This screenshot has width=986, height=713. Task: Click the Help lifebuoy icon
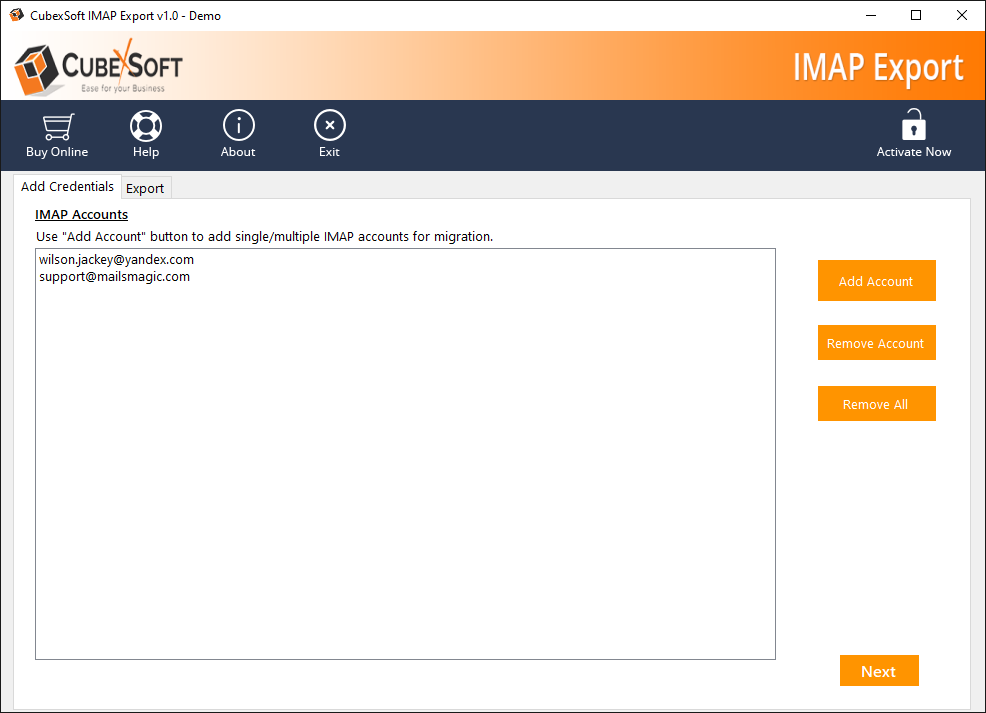[x=146, y=126]
